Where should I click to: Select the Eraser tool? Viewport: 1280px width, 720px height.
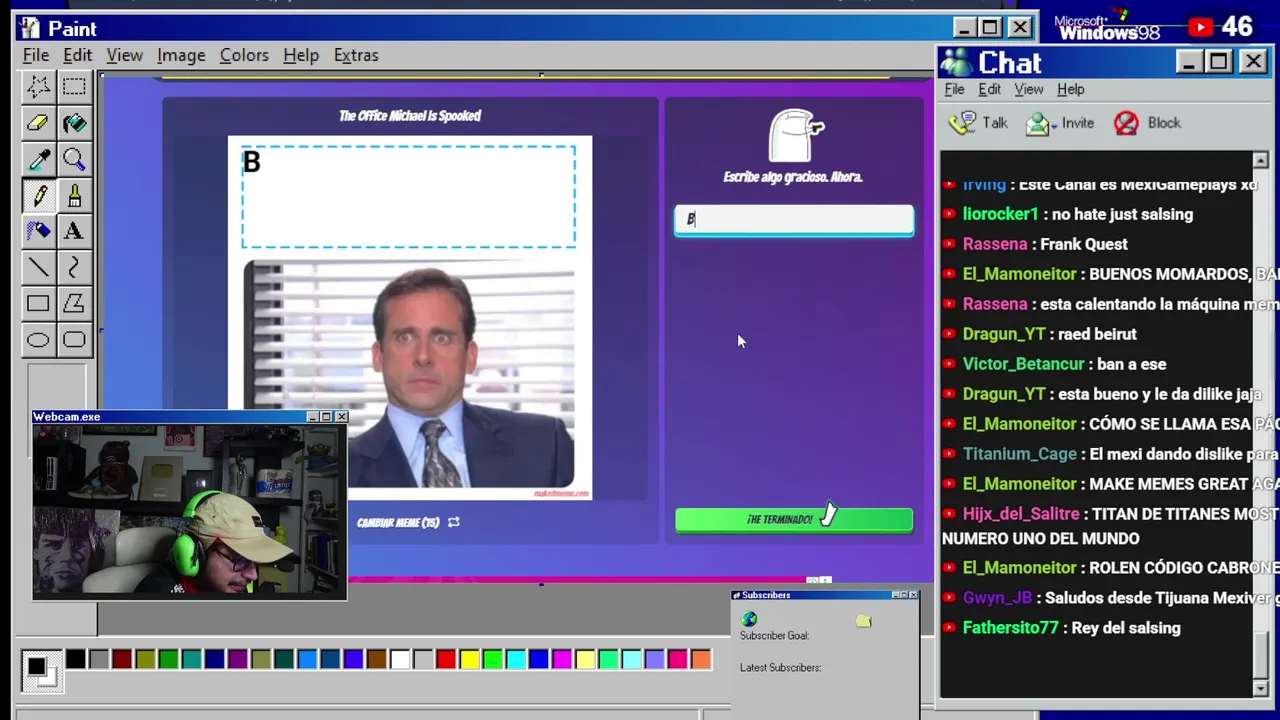[38, 123]
